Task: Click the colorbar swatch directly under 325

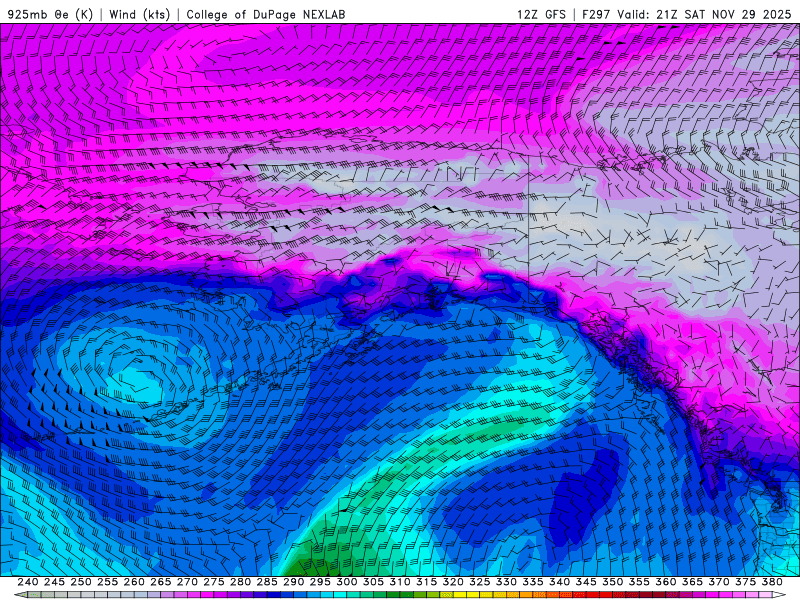Action: (x=486, y=595)
